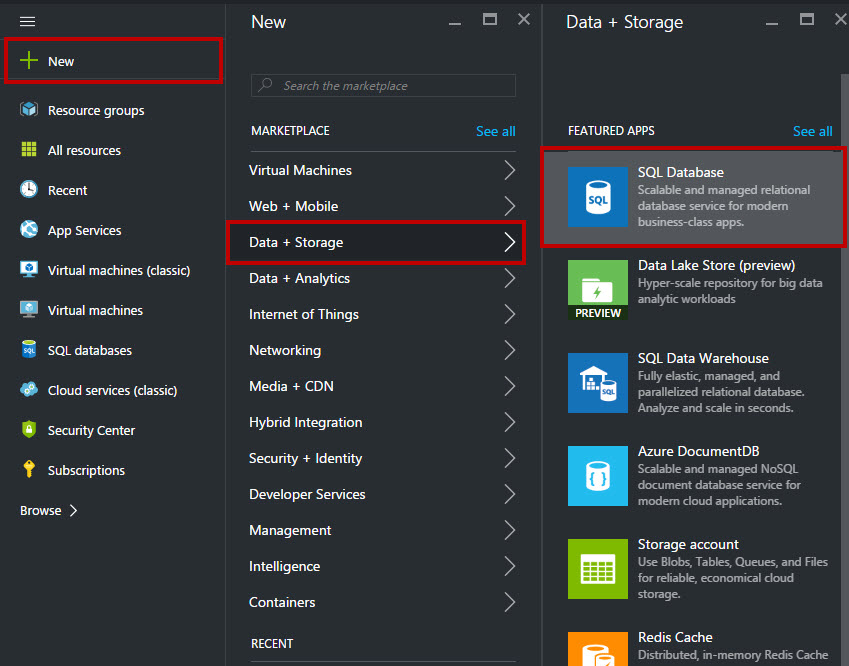Open Intelligence marketplace category
The width and height of the screenshot is (849, 666).
382,566
